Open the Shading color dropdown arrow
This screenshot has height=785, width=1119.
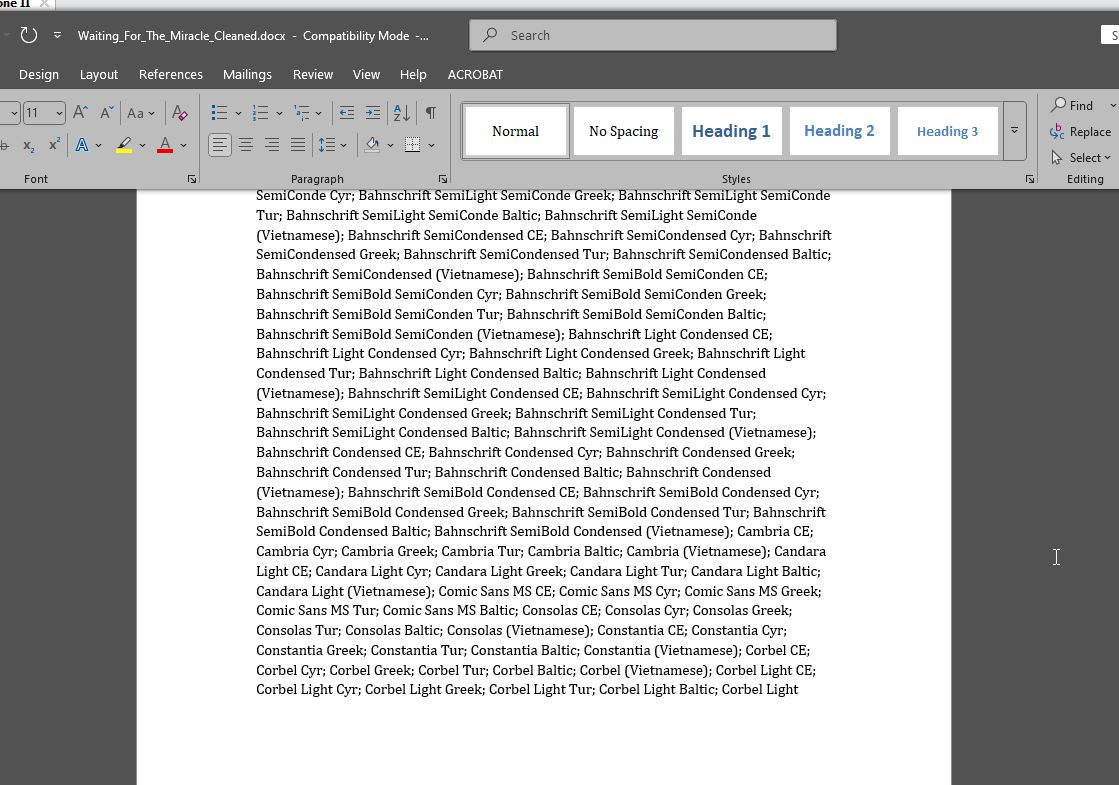(x=390, y=146)
